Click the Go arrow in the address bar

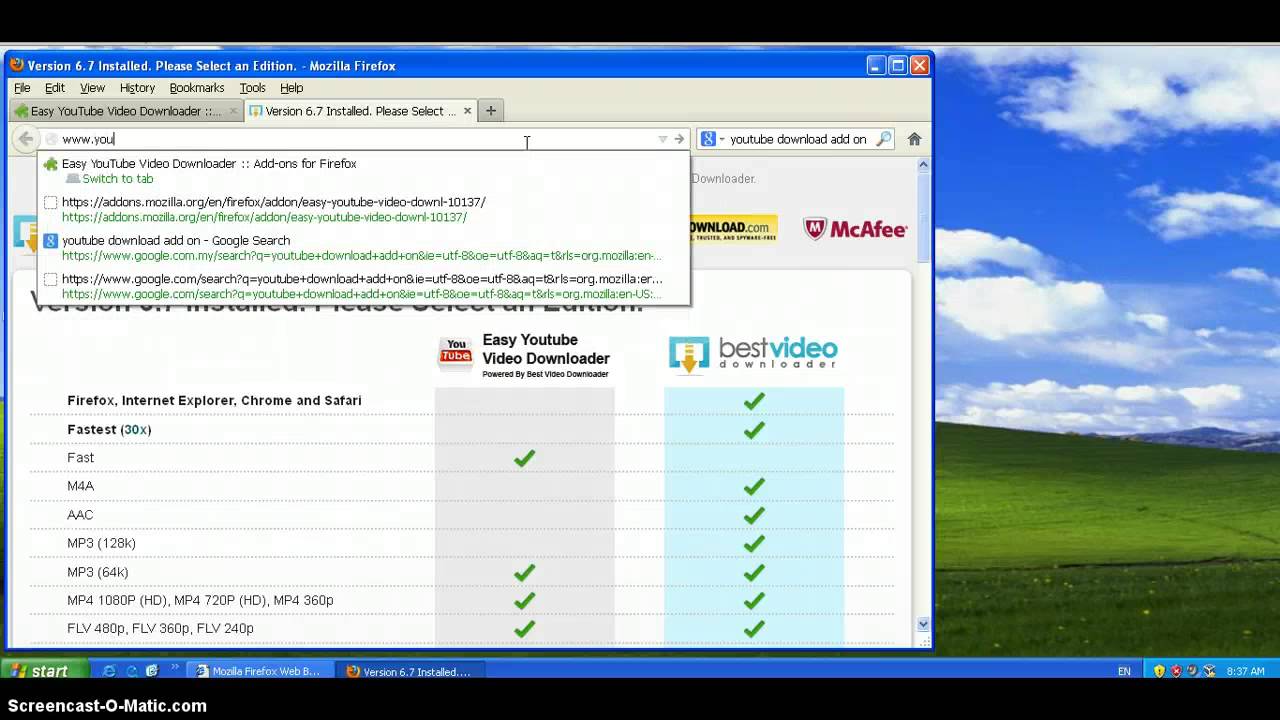coord(679,139)
